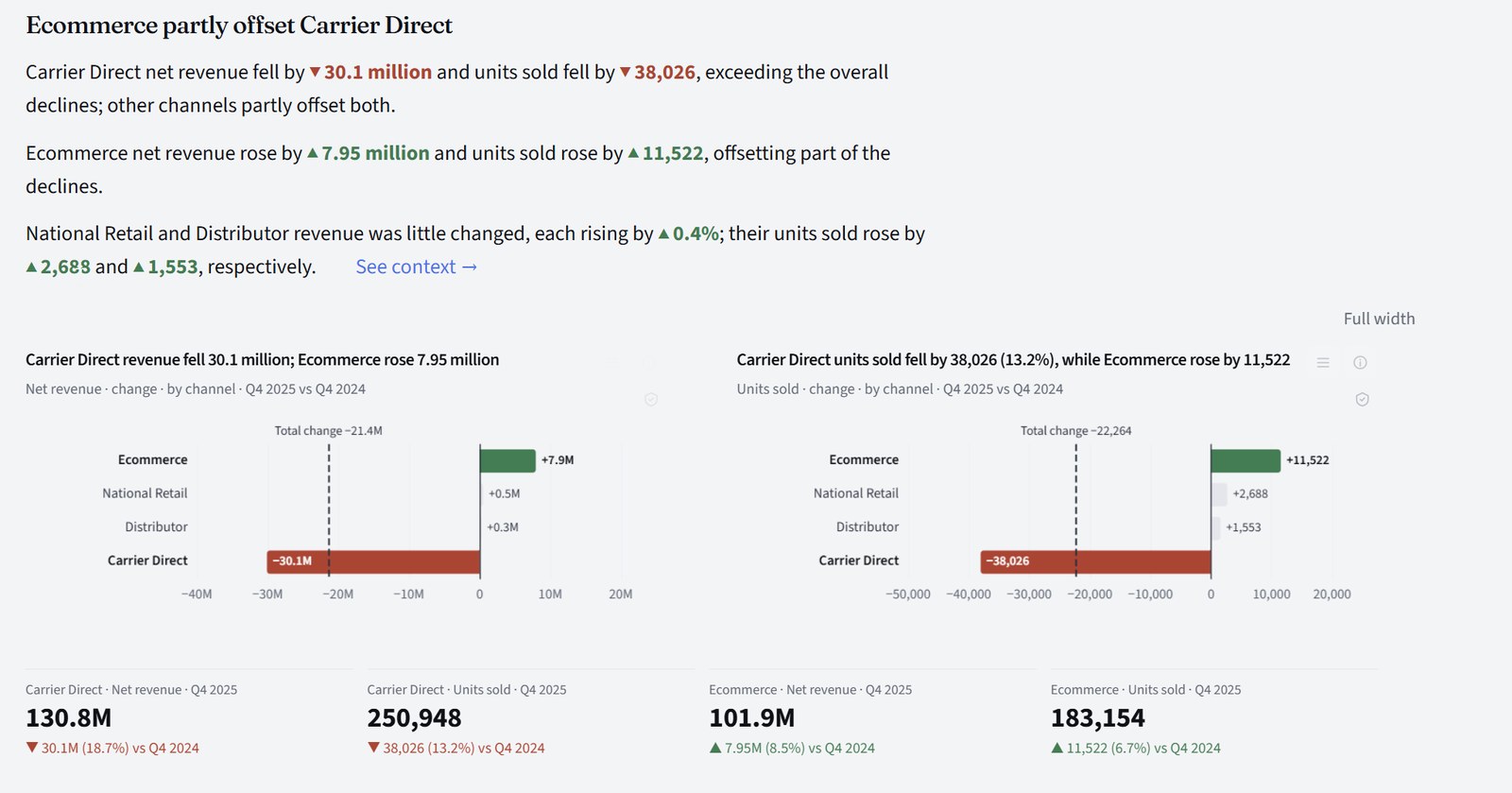
Task: Click the '38,026 (13.2%) vs Q4 2024' change line
Action: [x=456, y=749]
